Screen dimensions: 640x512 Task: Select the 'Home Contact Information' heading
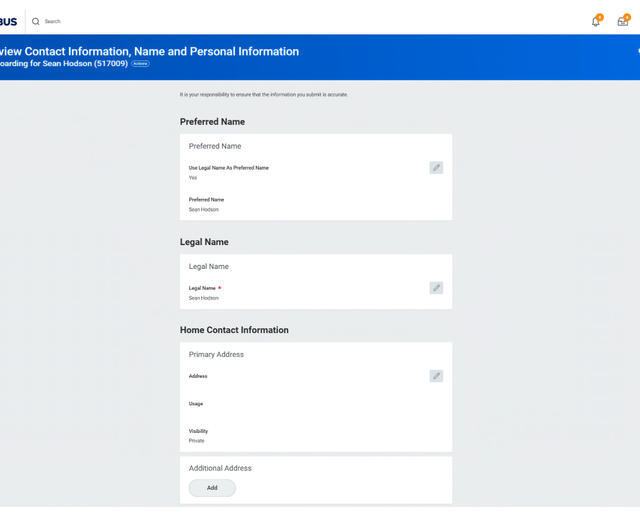point(234,330)
